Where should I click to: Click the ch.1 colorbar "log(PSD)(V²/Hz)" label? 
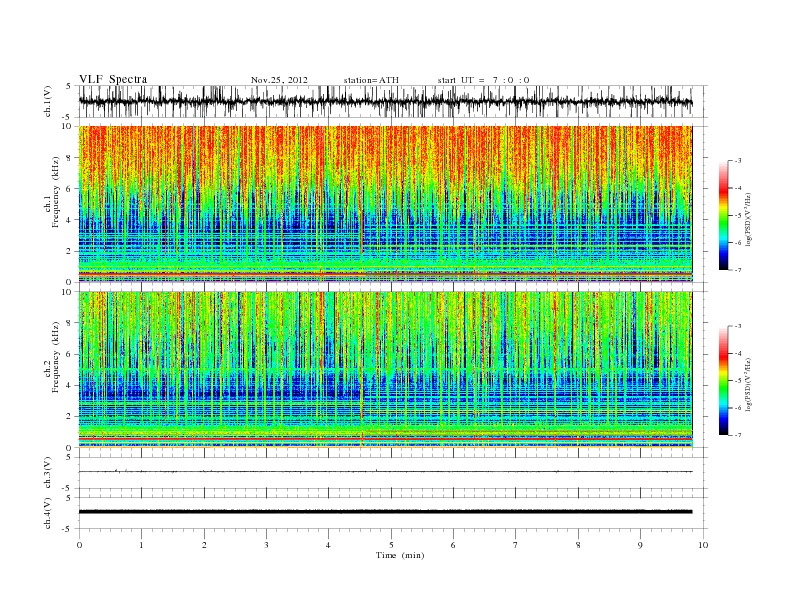(x=748, y=218)
